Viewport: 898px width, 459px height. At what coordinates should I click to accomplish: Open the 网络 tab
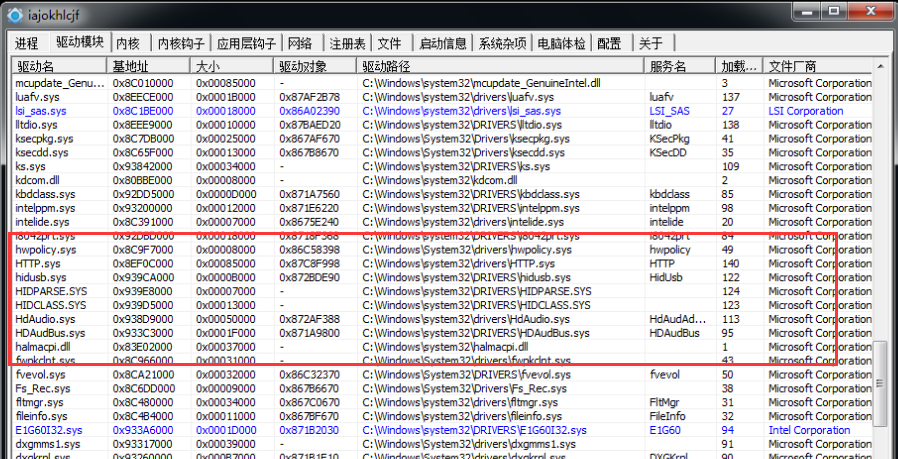point(300,43)
